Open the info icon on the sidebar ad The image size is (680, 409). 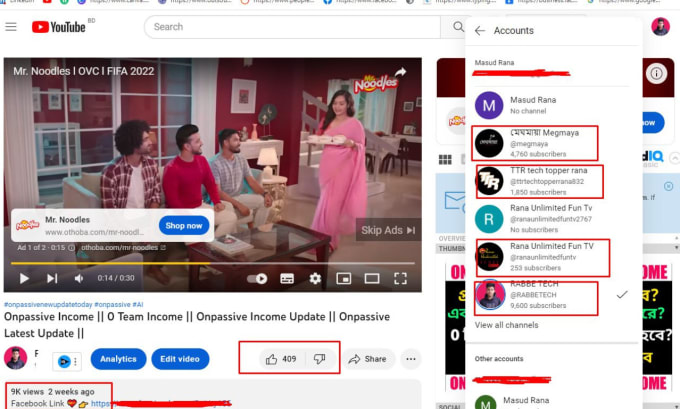point(656,74)
